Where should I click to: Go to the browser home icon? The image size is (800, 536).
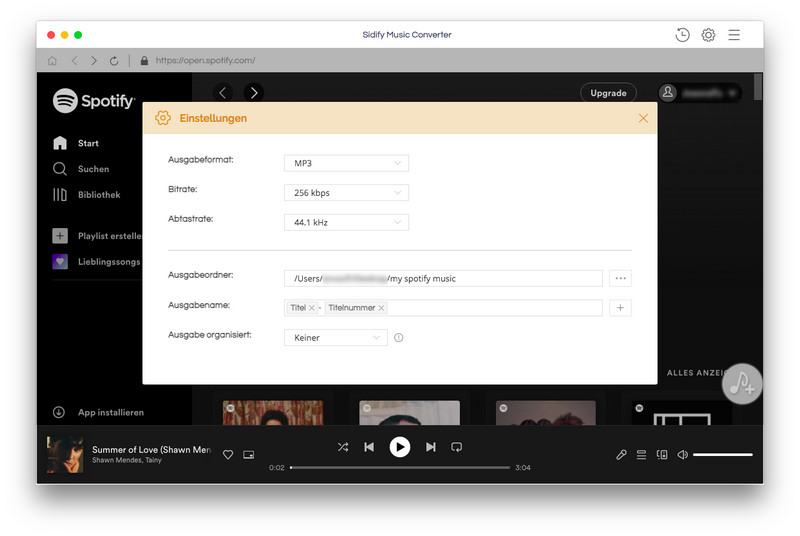tap(52, 61)
